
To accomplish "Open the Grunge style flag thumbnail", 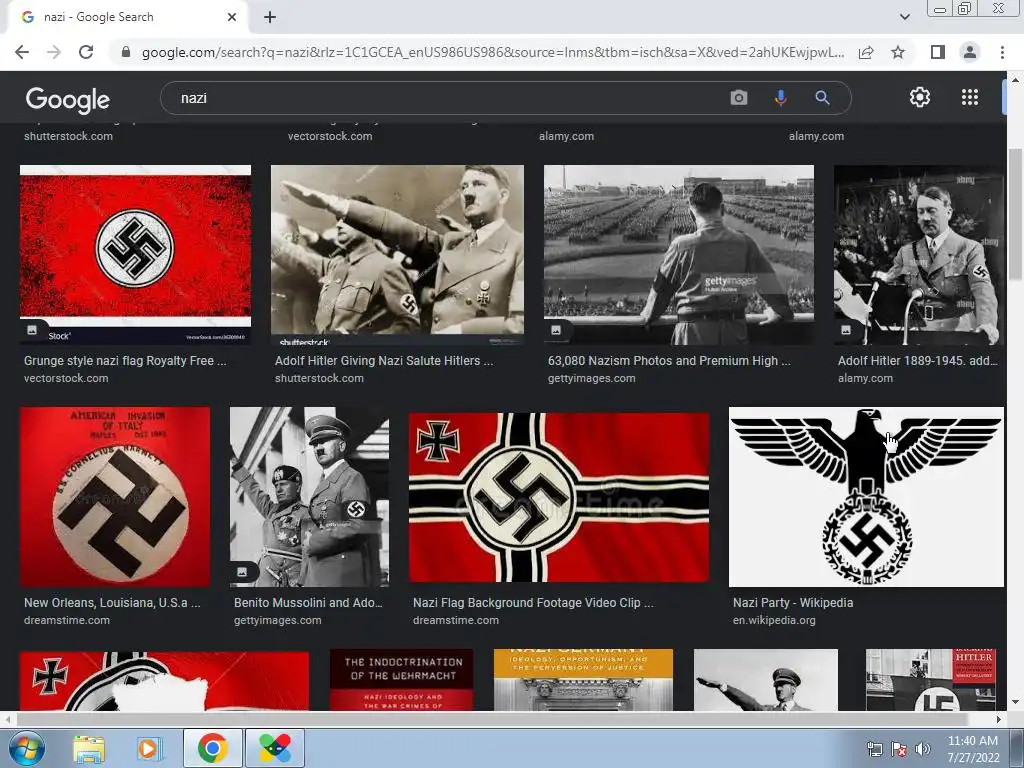I will pos(135,254).
